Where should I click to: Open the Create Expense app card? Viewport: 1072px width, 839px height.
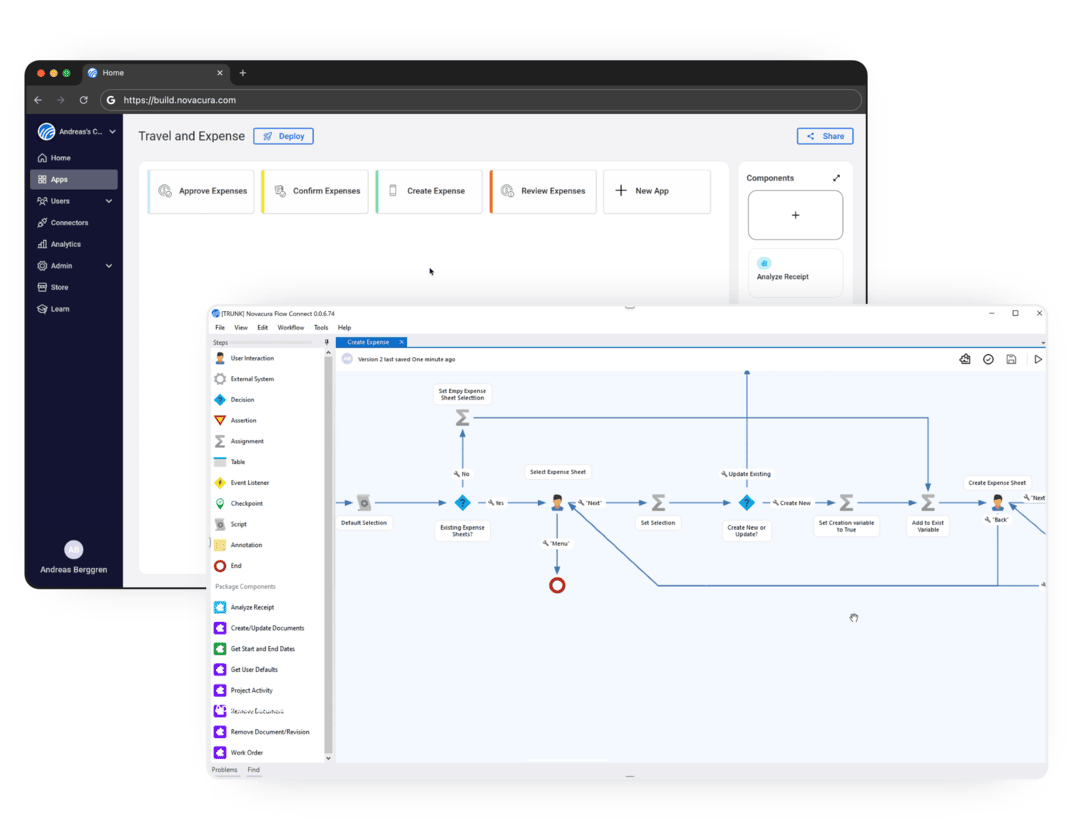pos(428,191)
